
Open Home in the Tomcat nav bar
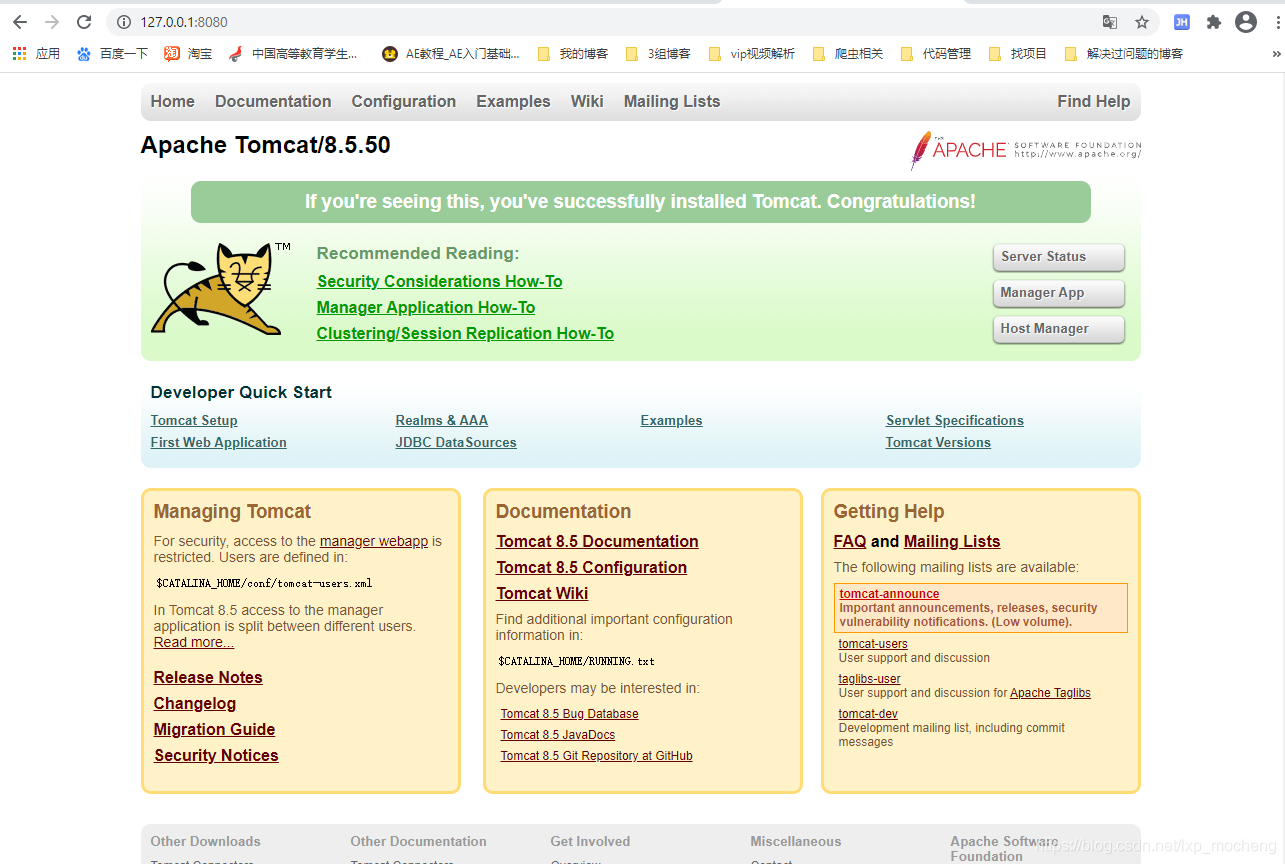(173, 101)
